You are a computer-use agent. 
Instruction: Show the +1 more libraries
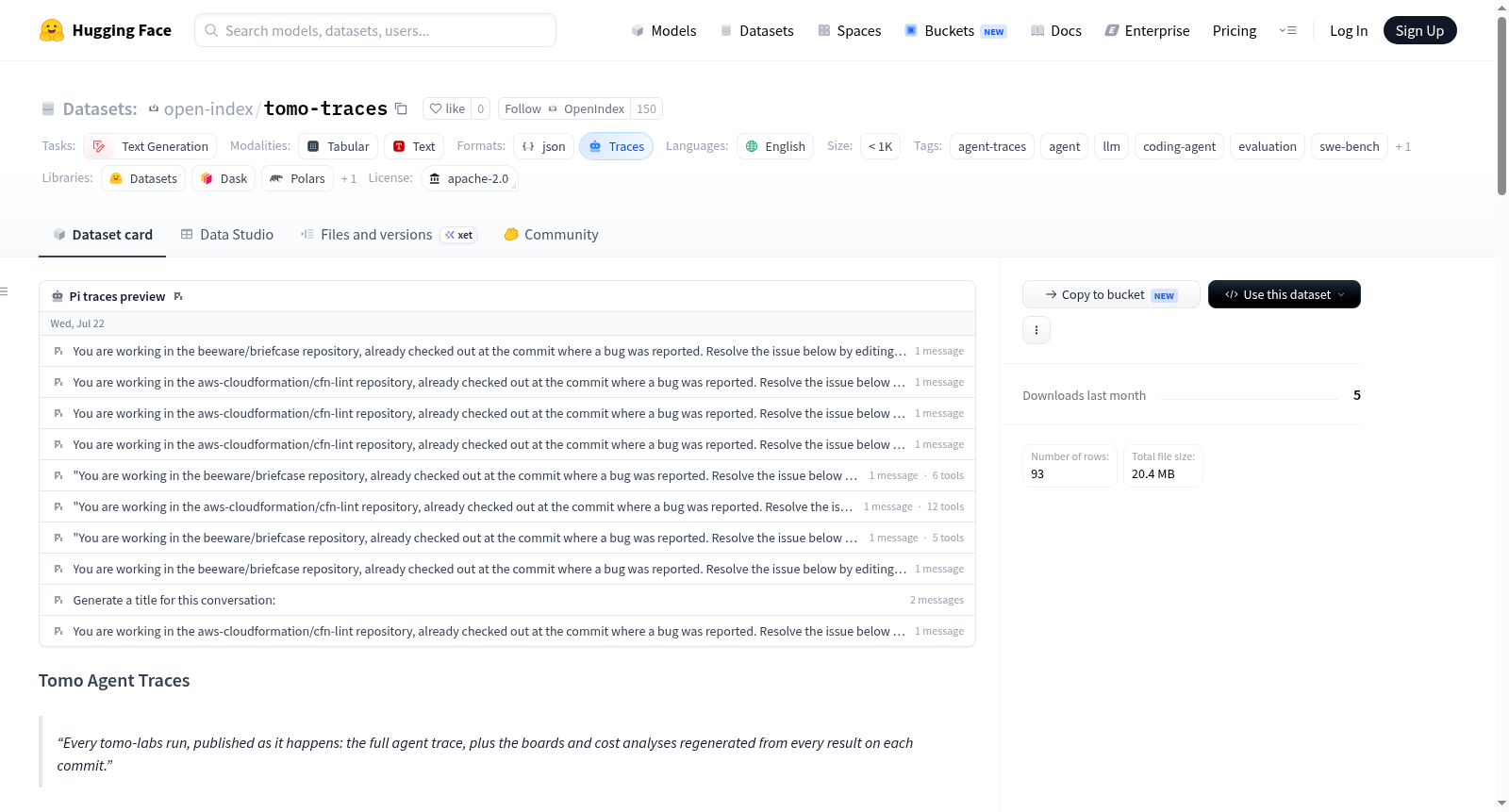(x=349, y=178)
